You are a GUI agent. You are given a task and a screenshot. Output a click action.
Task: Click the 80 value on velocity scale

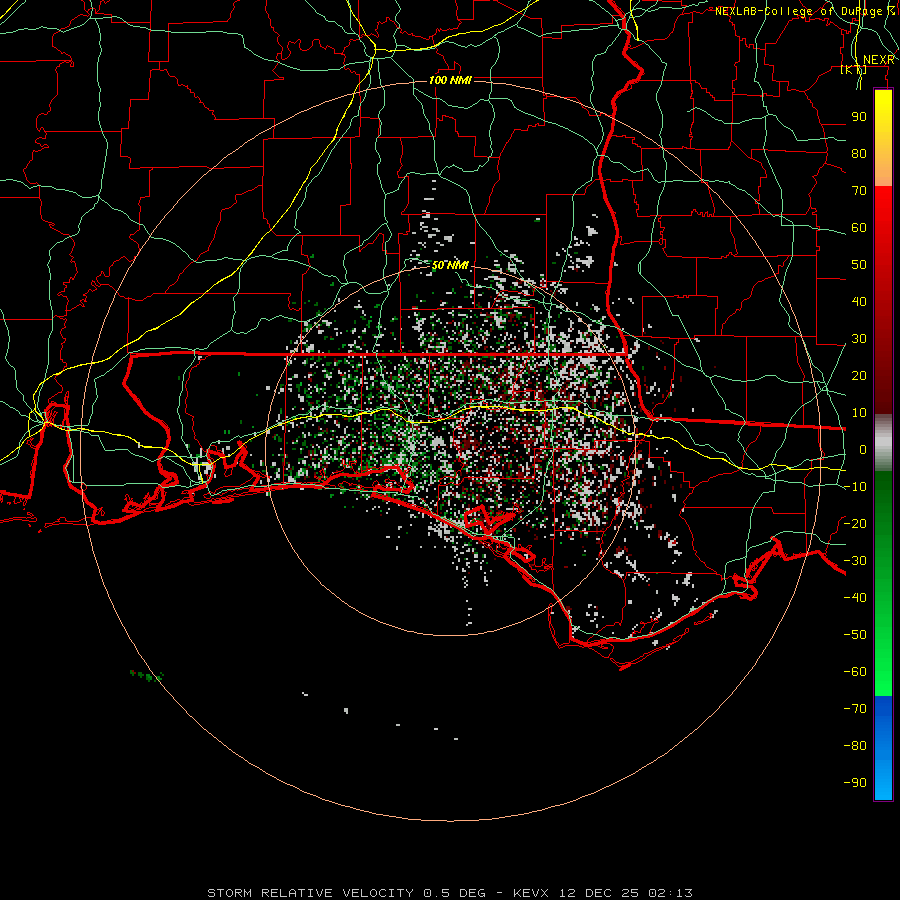pyautogui.click(x=859, y=154)
